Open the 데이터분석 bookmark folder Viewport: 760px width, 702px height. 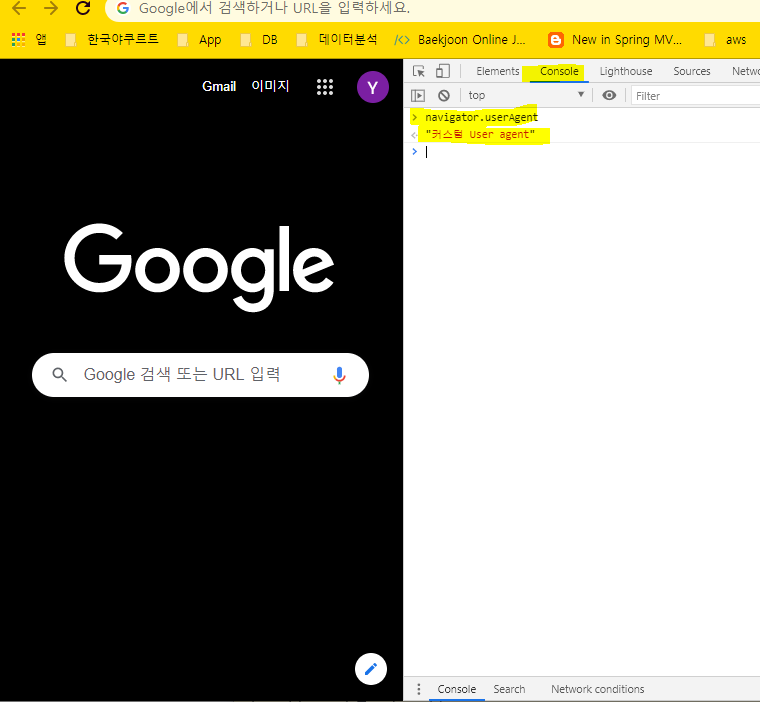point(336,39)
